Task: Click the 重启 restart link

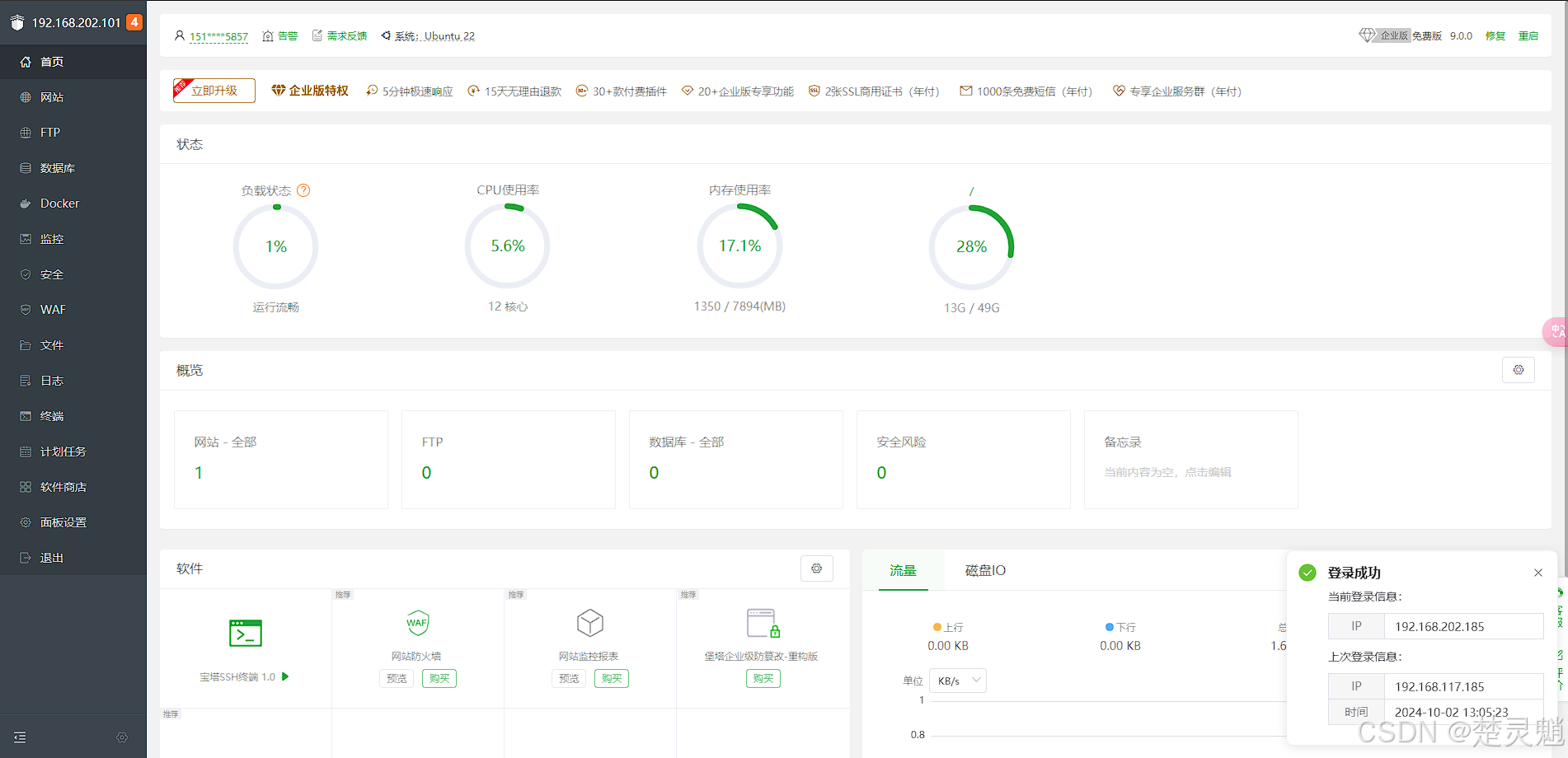Action: click(1528, 36)
